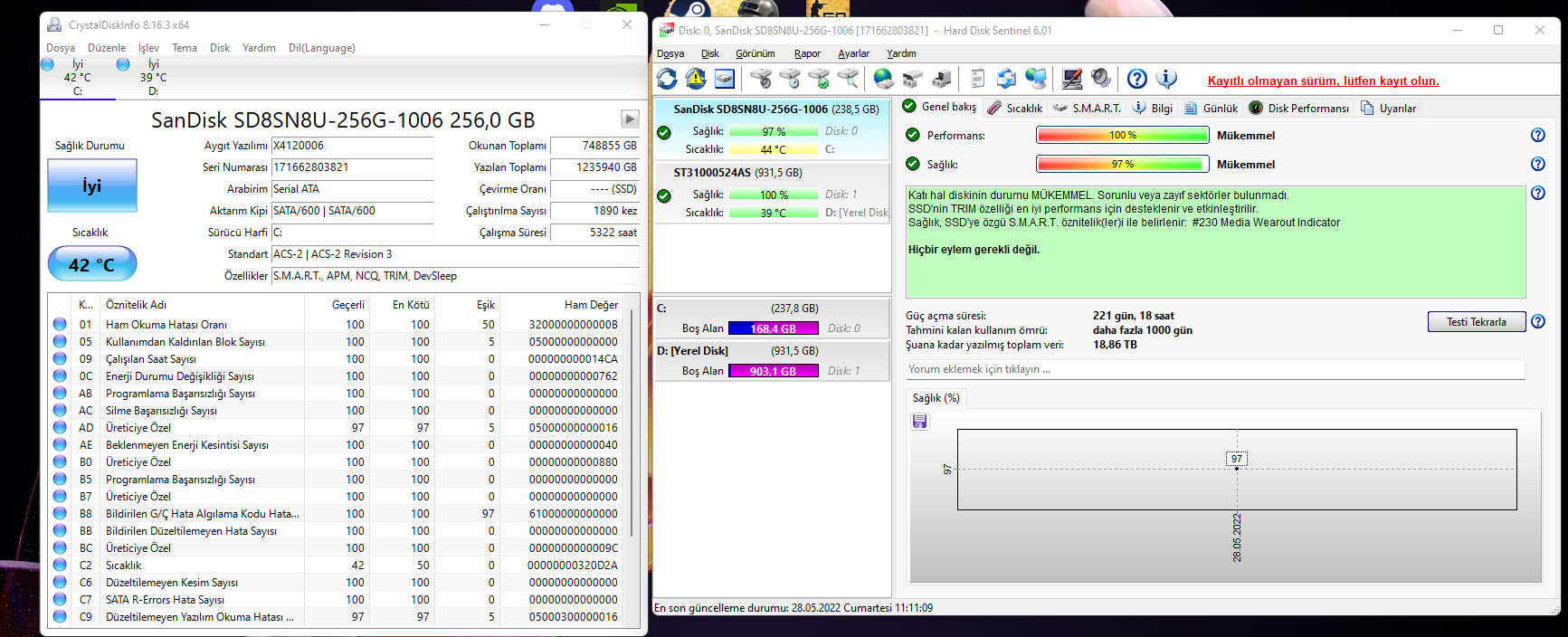
Task: Click the 42 °C temperature button
Action: pos(92,264)
